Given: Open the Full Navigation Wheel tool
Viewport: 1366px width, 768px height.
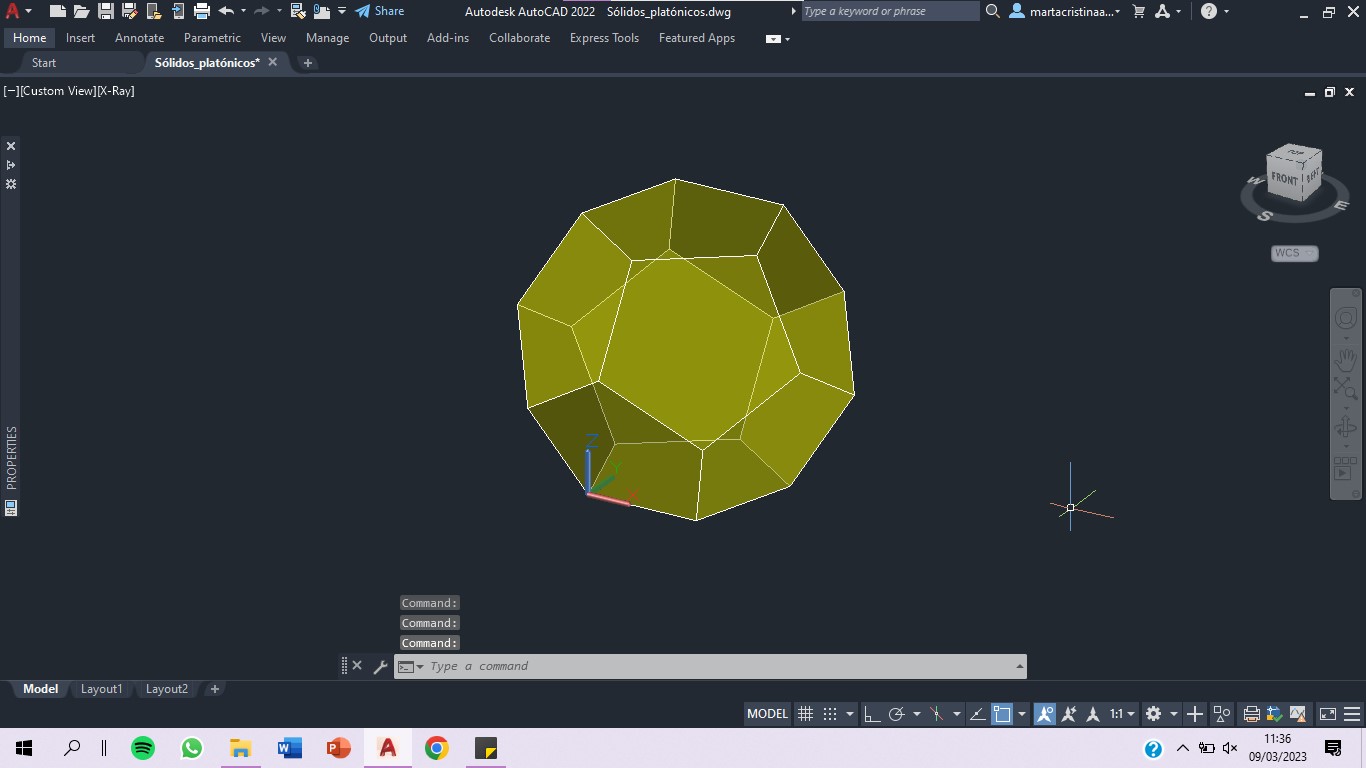Looking at the screenshot, I should (1346, 319).
